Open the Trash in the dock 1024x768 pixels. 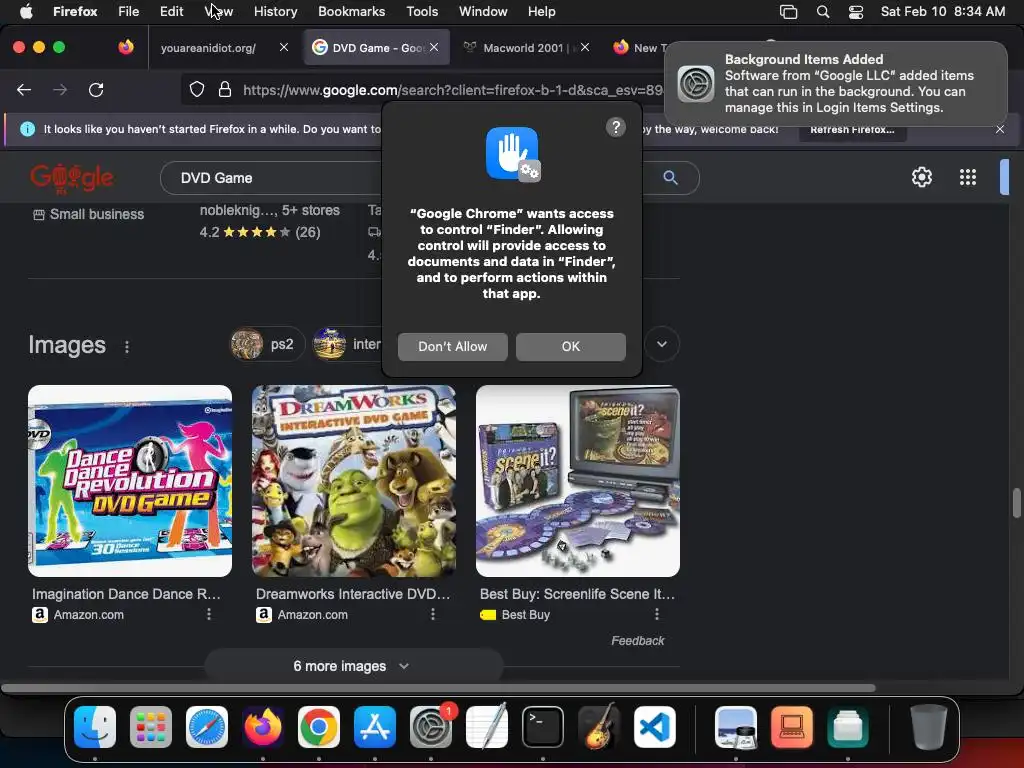coord(929,727)
